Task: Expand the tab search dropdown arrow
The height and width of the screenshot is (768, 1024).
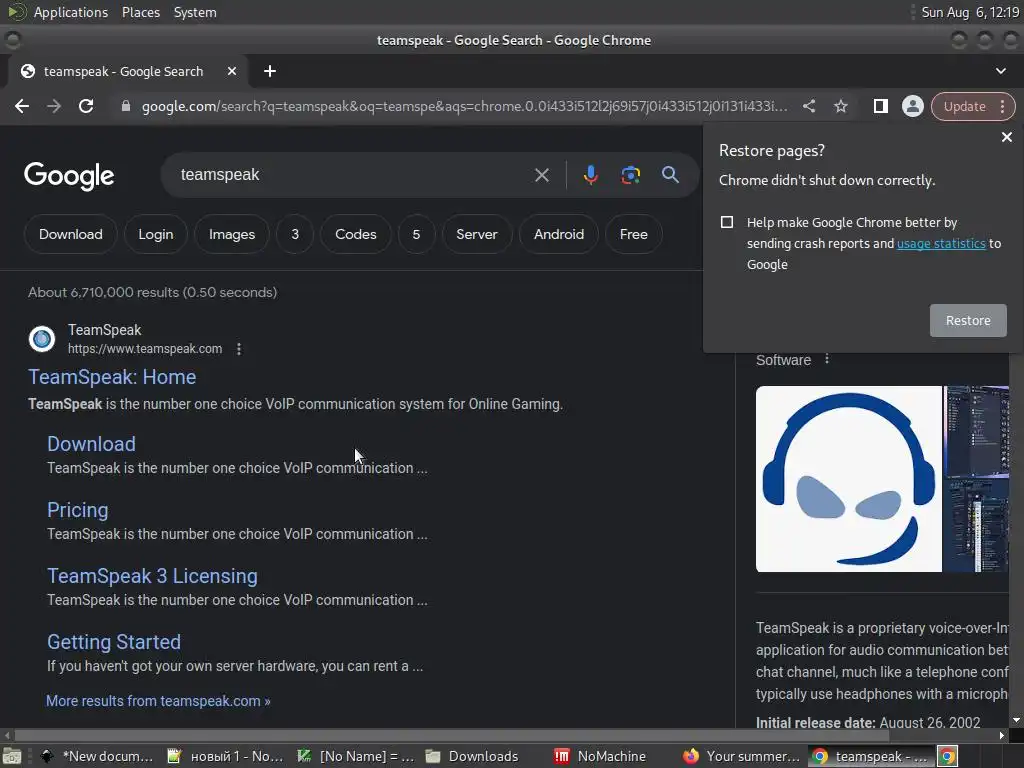Action: click(x=1000, y=71)
